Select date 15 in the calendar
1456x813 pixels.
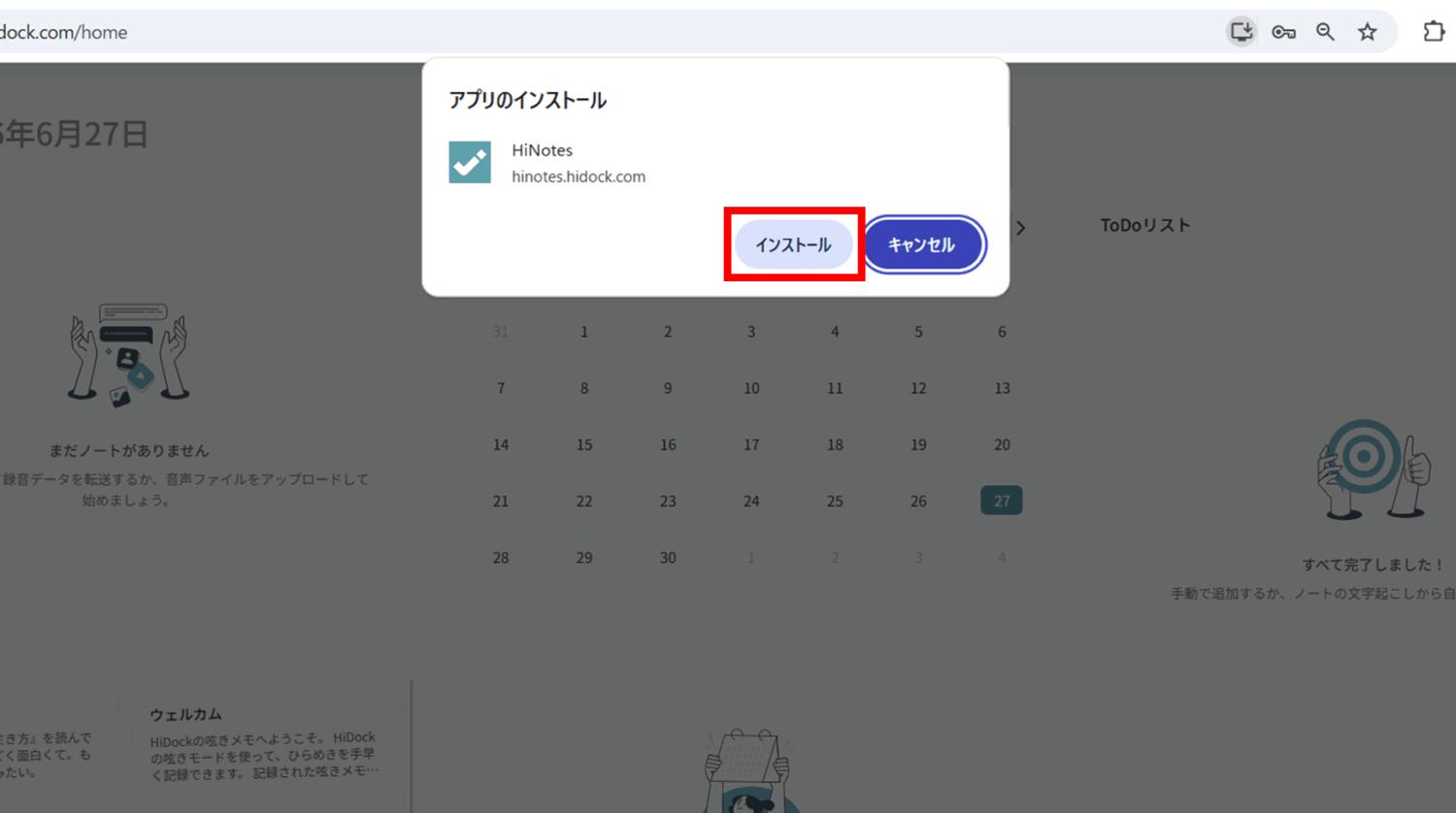tap(584, 444)
